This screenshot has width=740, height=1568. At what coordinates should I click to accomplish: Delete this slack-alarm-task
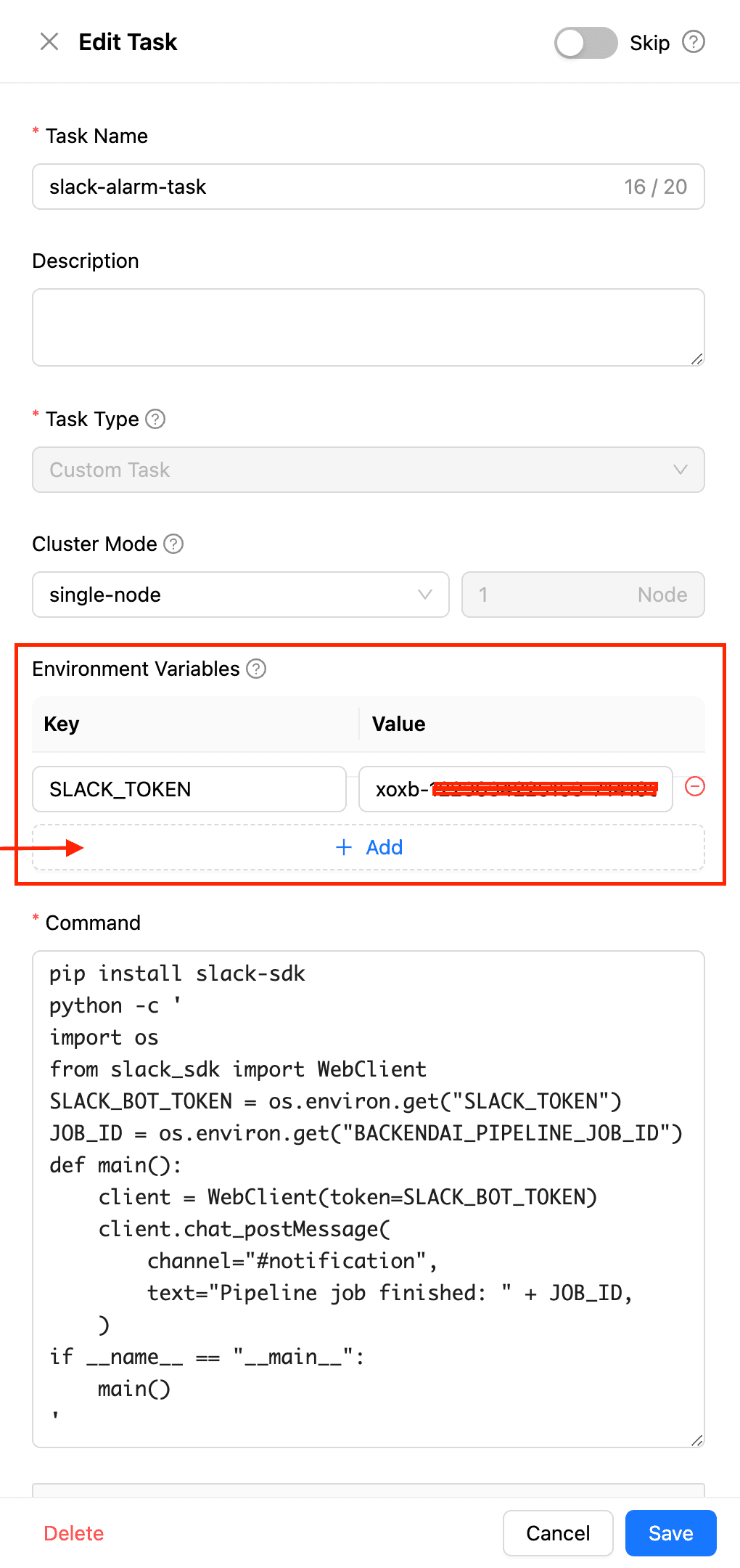pyautogui.click(x=74, y=1533)
